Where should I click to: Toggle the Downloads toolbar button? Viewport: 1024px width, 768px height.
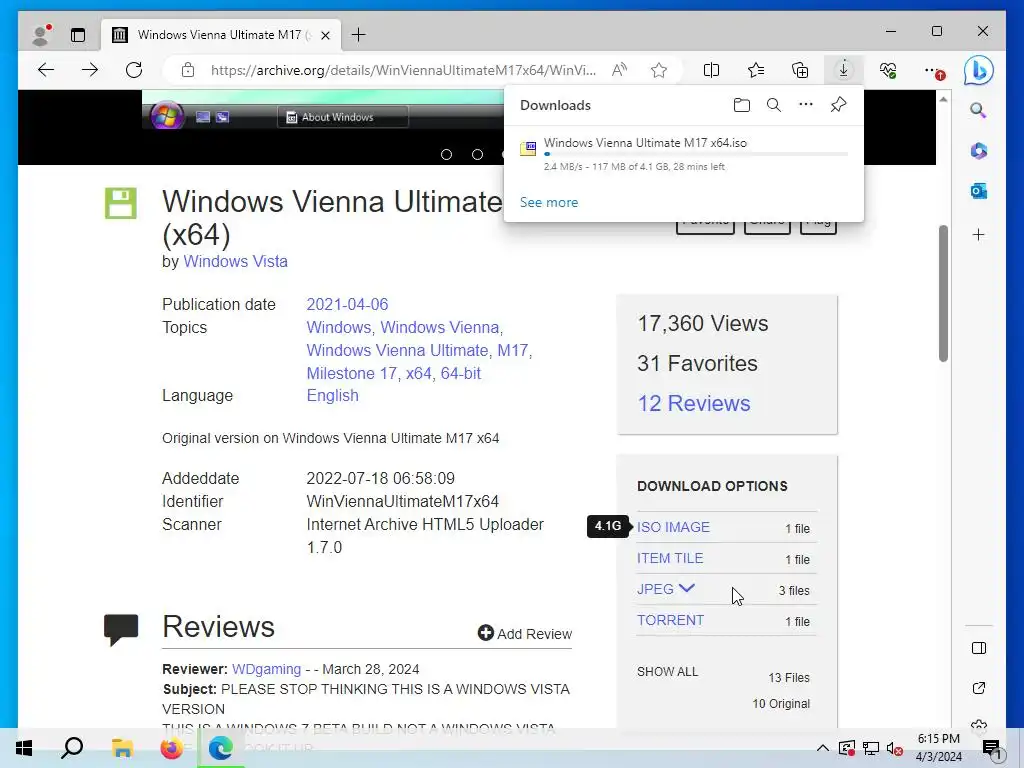coord(844,70)
